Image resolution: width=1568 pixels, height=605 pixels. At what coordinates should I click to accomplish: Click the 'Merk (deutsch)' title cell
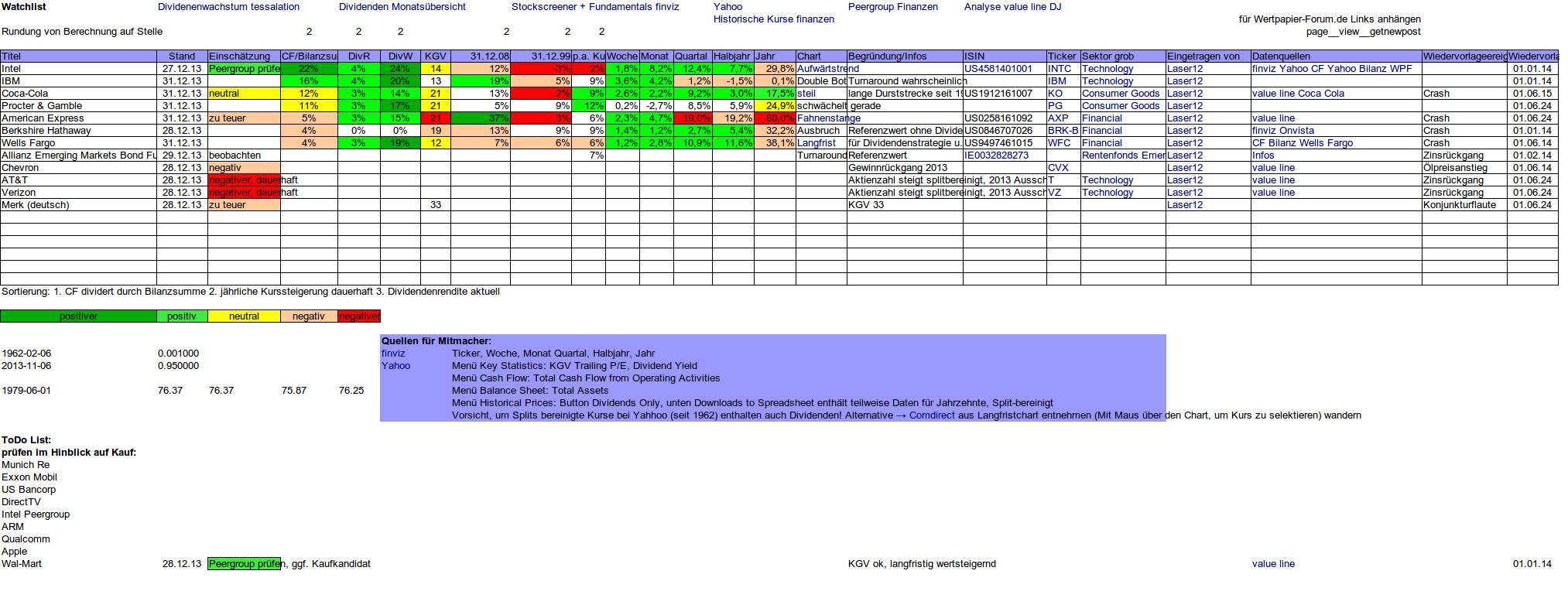pos(78,205)
